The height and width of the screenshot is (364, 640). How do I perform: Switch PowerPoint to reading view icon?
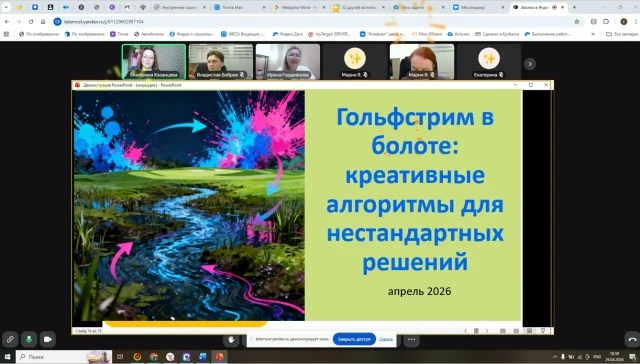(529, 331)
